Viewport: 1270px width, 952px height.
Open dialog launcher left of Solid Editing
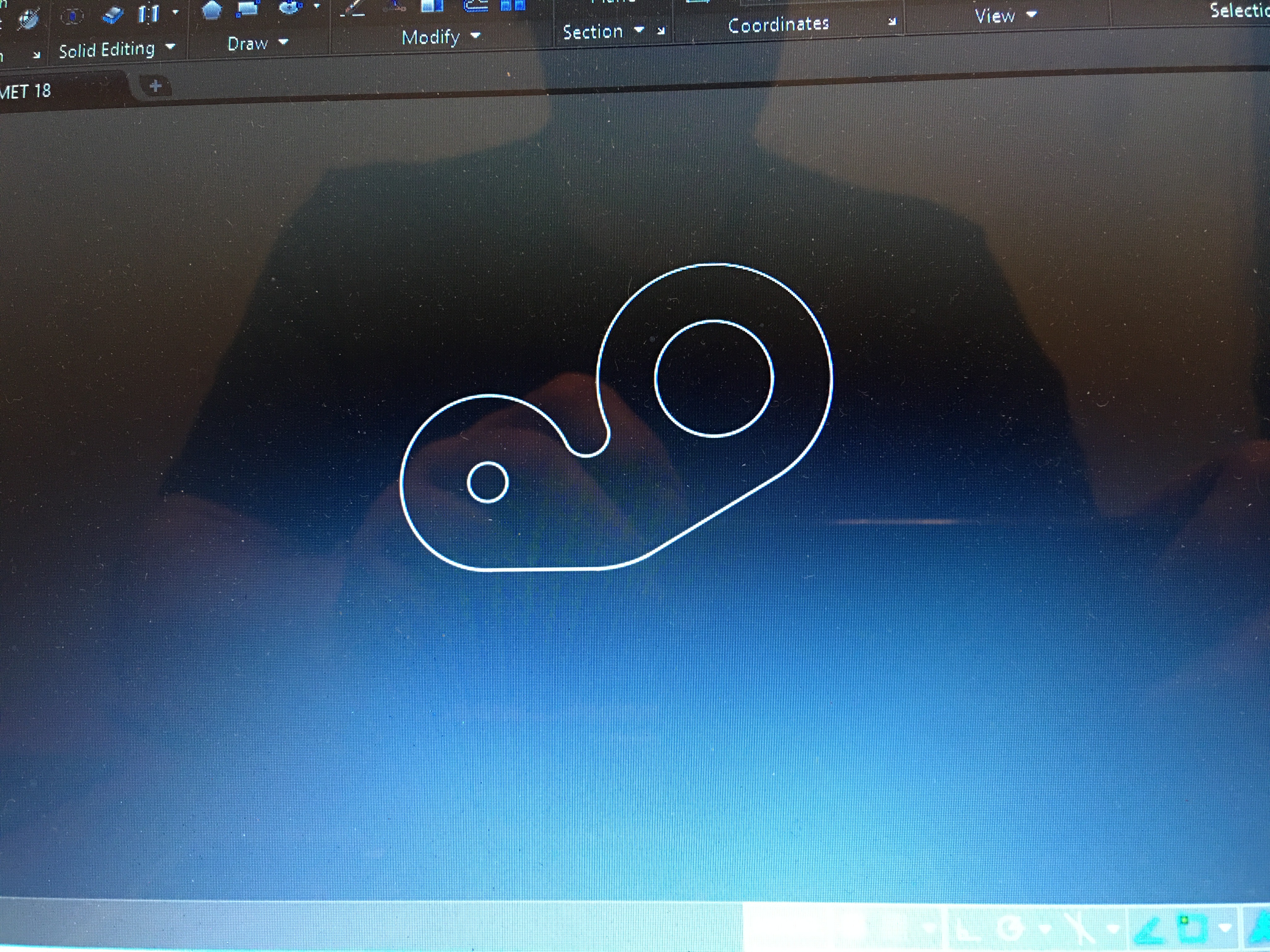click(36, 55)
